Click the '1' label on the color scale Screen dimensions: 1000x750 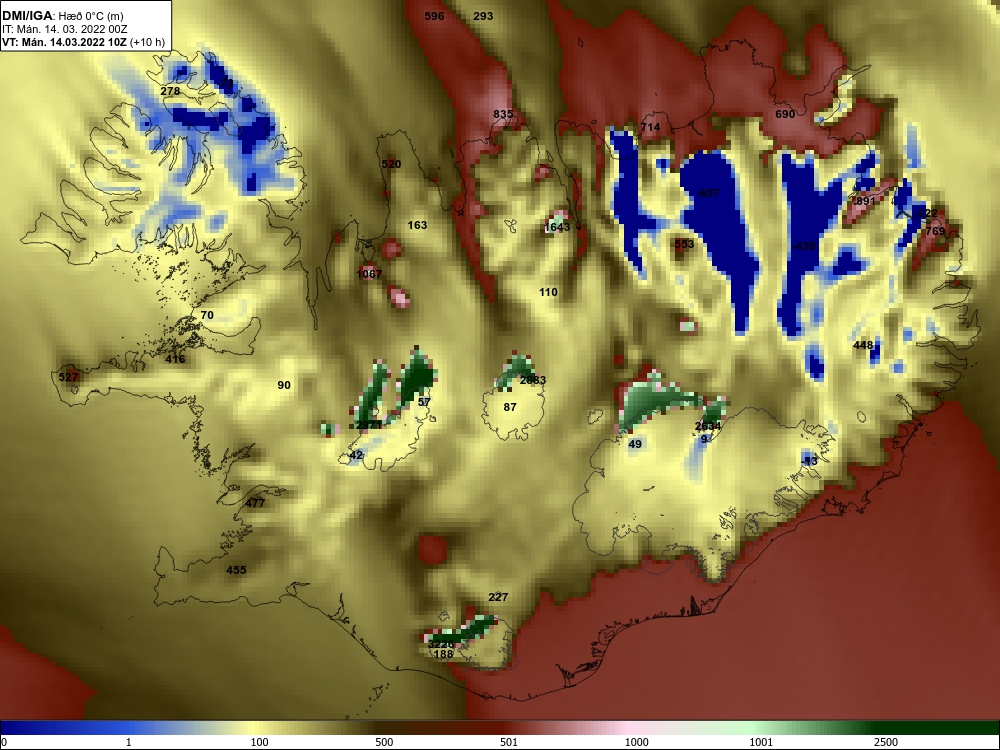coord(129,742)
